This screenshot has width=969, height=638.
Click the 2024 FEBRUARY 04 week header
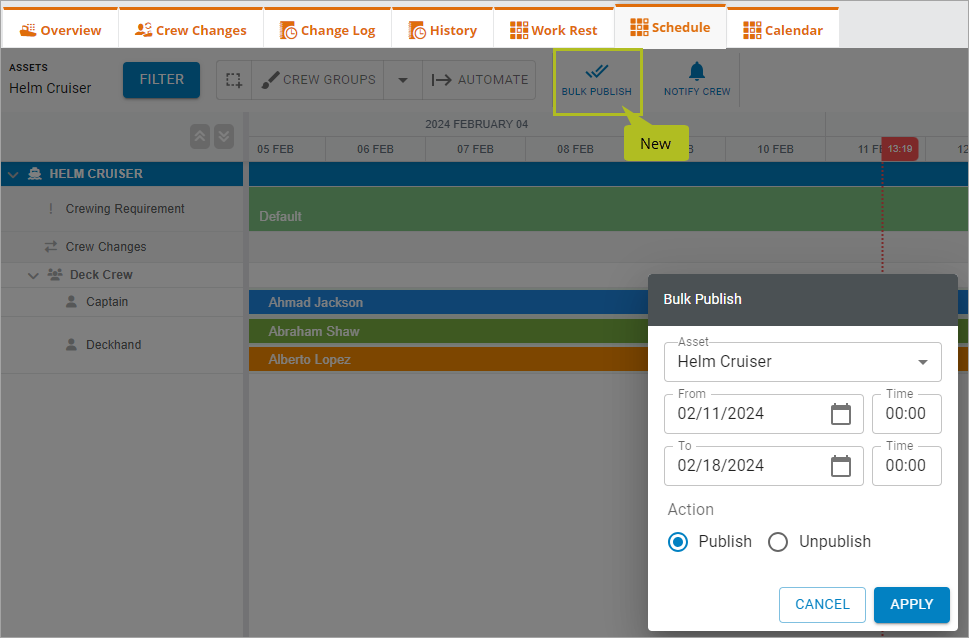[x=476, y=124]
